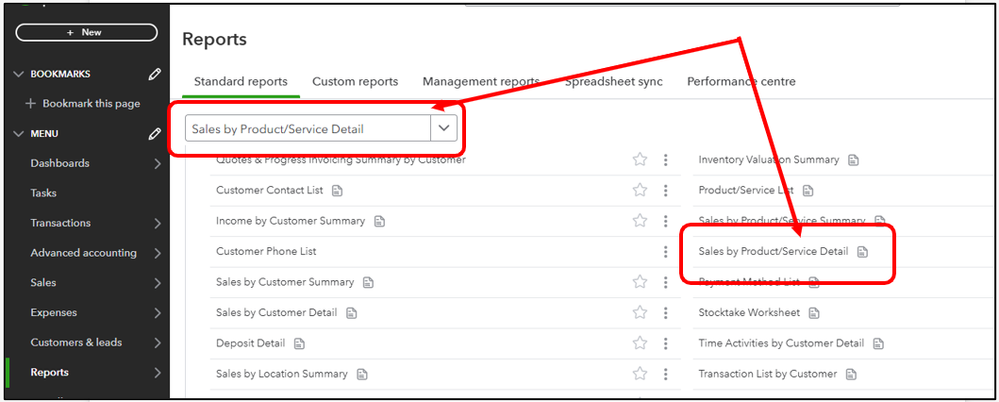
Task: Open more options for Quotes & Progress Invoicing
Action: (666, 160)
